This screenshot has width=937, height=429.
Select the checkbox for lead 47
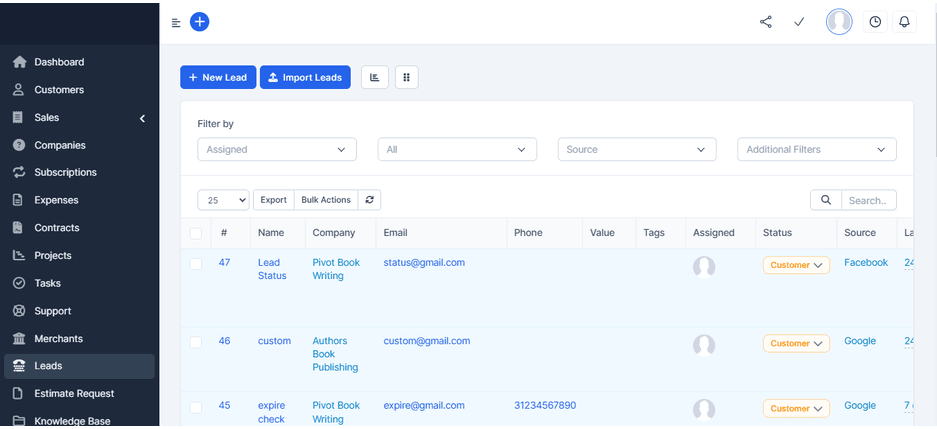click(x=196, y=264)
